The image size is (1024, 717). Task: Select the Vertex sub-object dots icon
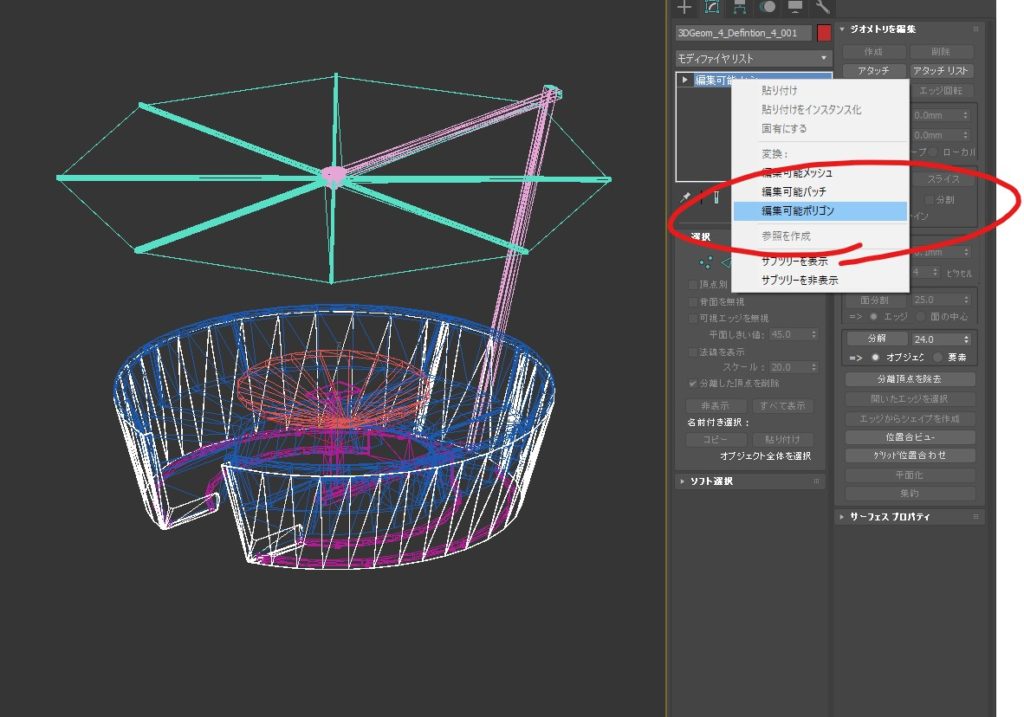pyautogui.click(x=707, y=261)
